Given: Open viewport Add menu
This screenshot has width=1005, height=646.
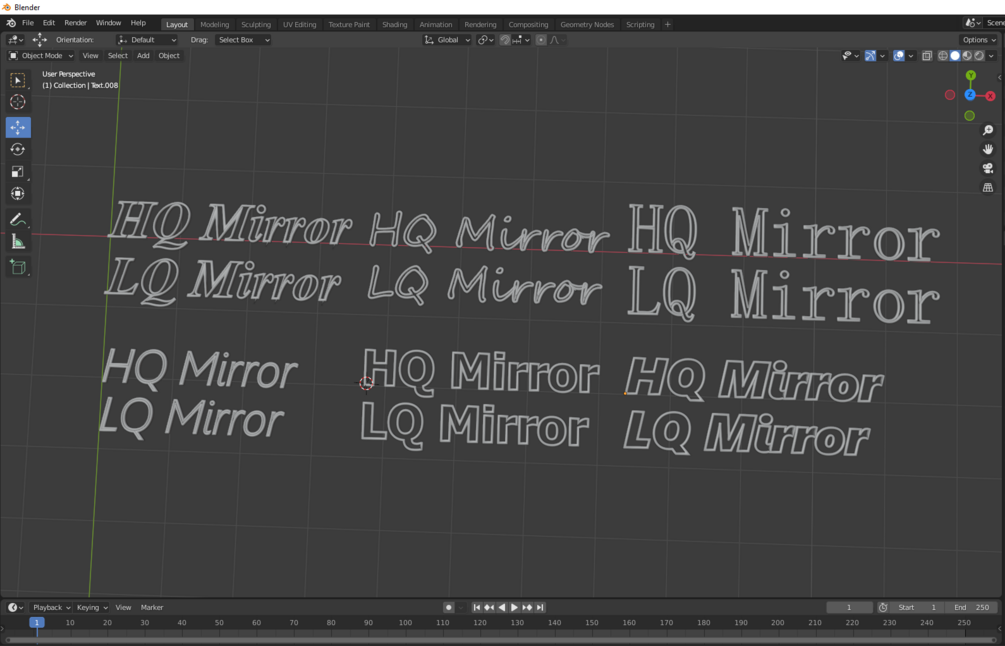Looking at the screenshot, I should pyautogui.click(x=143, y=56).
